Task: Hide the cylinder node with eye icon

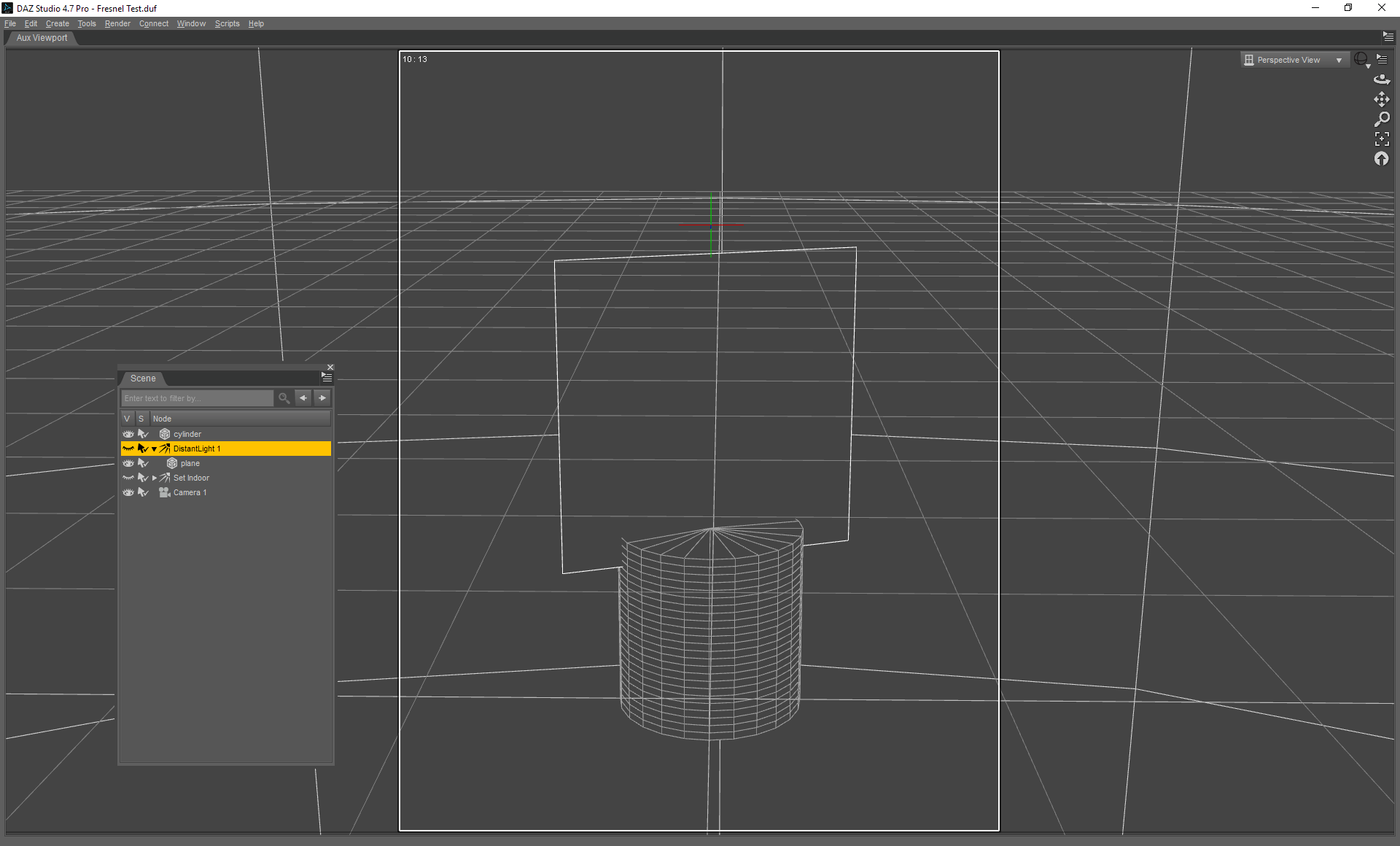Action: pos(128,434)
